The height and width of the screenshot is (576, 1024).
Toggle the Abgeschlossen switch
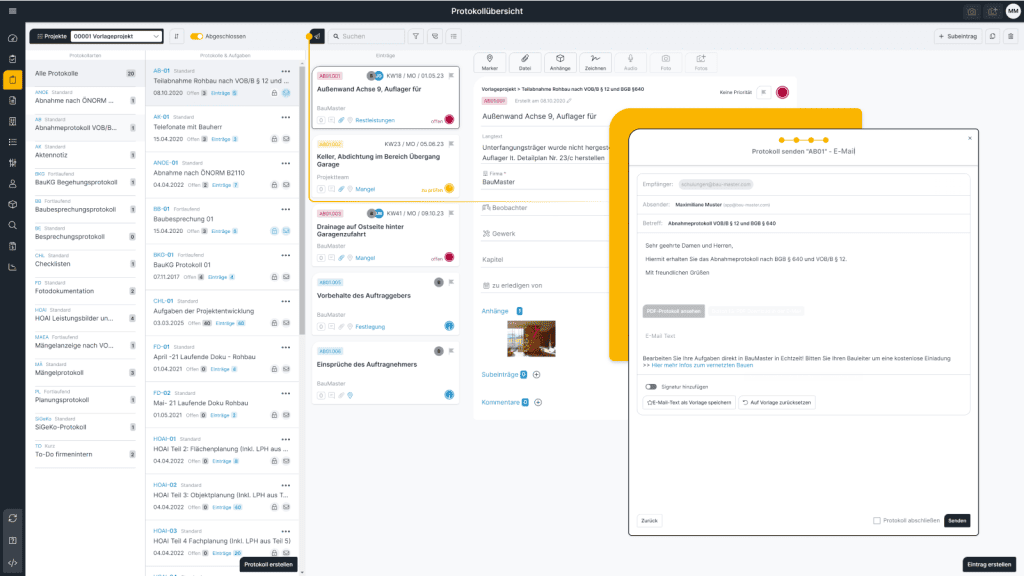197,36
